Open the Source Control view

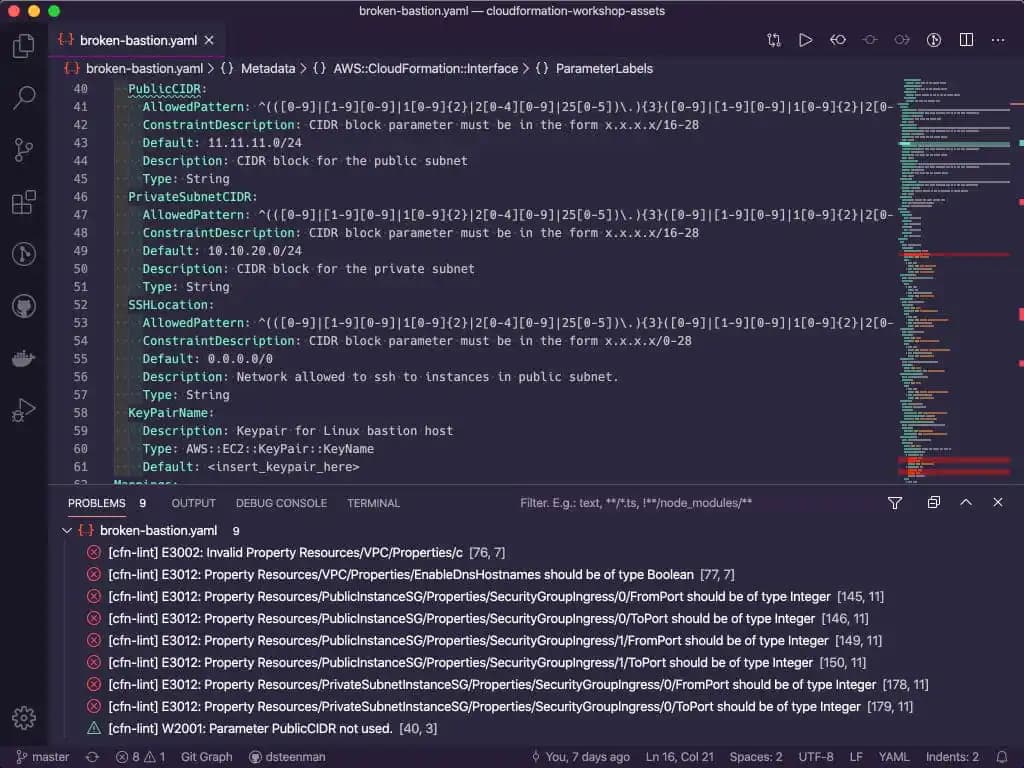[x=23, y=150]
